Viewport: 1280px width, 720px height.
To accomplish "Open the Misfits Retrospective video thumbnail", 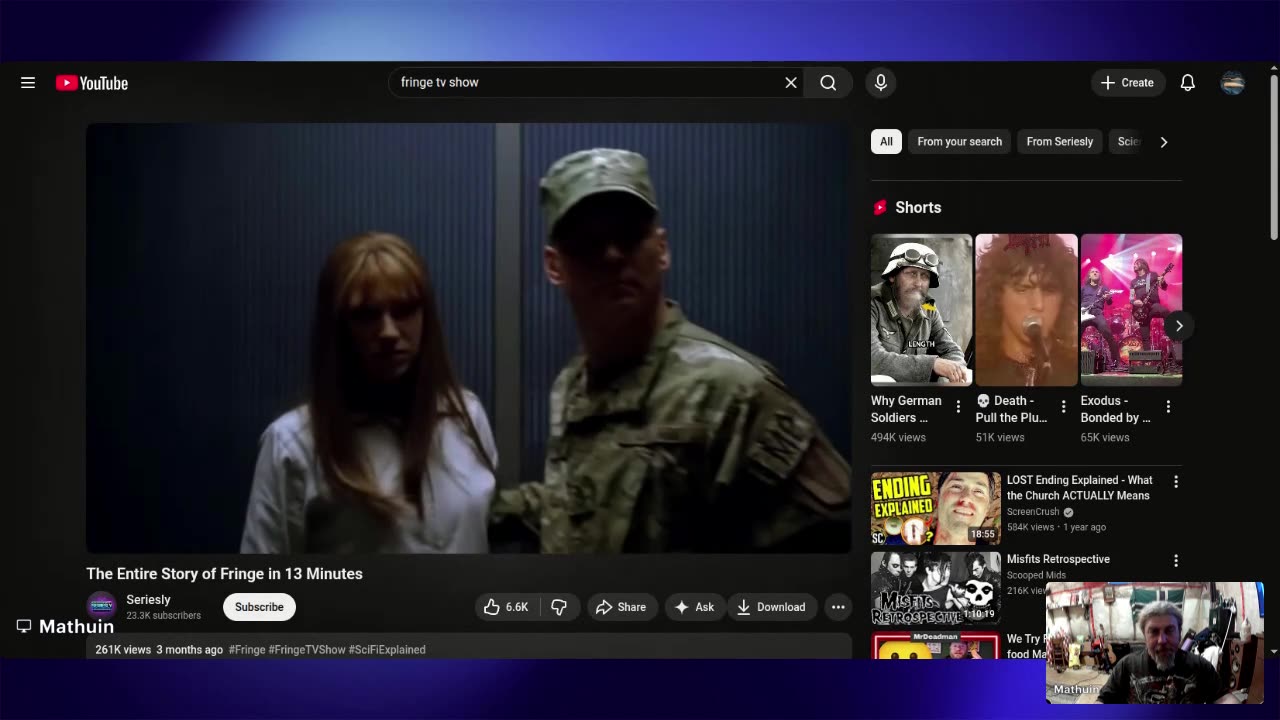I will [935, 588].
